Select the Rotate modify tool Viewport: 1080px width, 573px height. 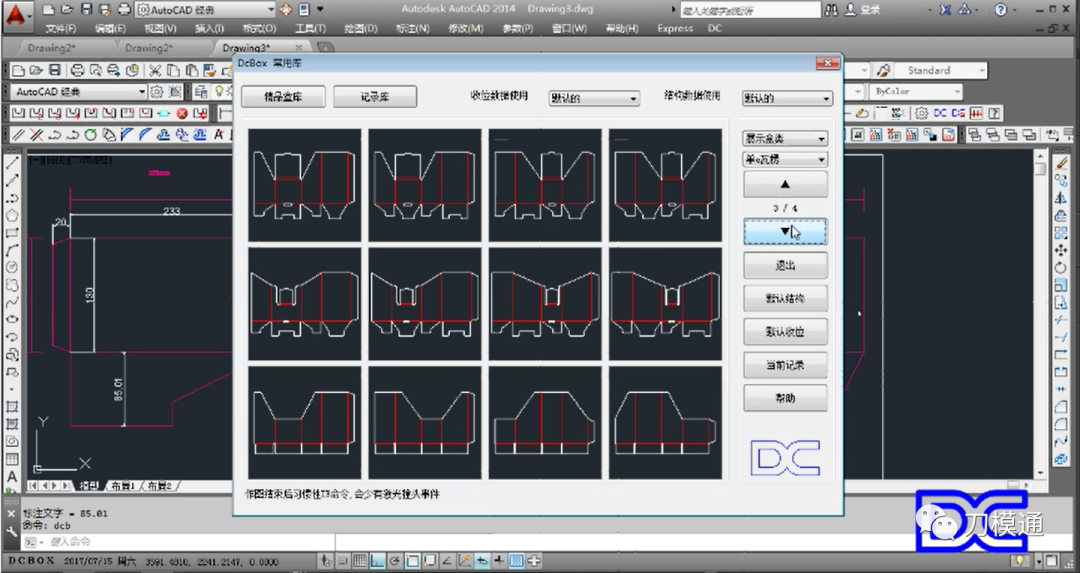(1061, 268)
